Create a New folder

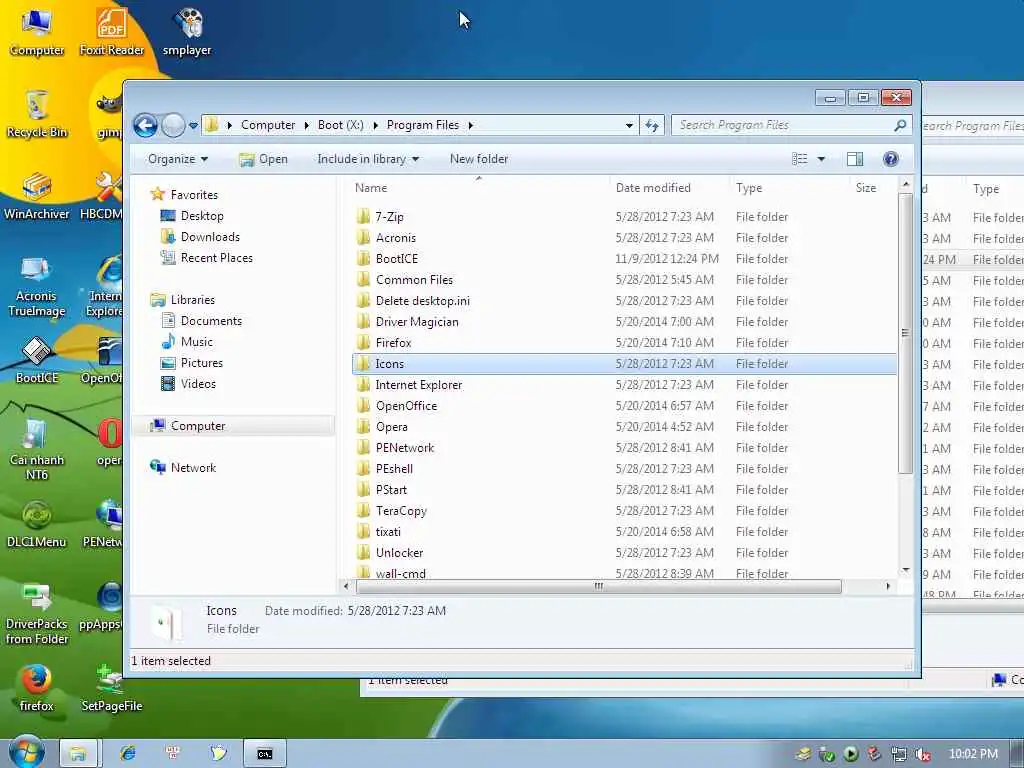479,159
